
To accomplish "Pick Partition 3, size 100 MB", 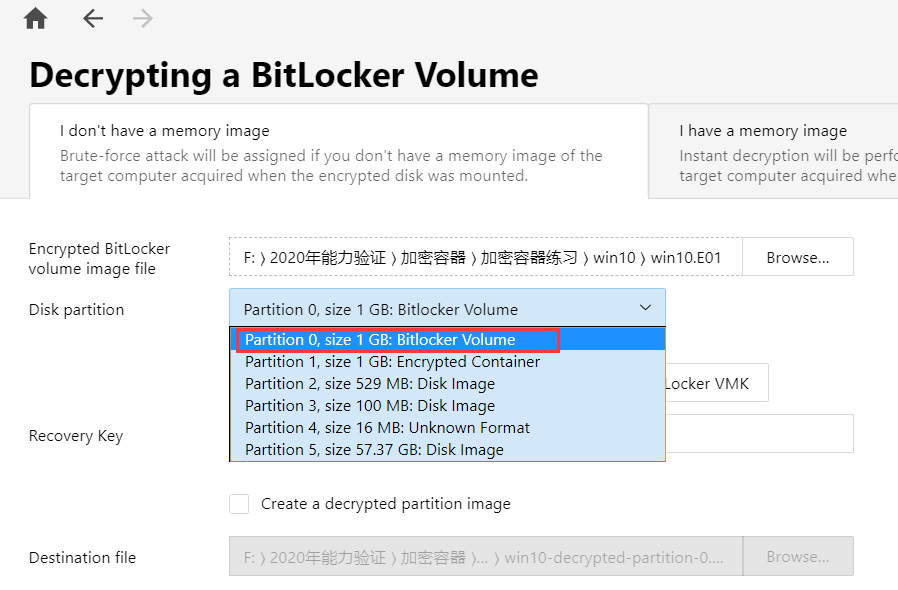I will 370,406.
